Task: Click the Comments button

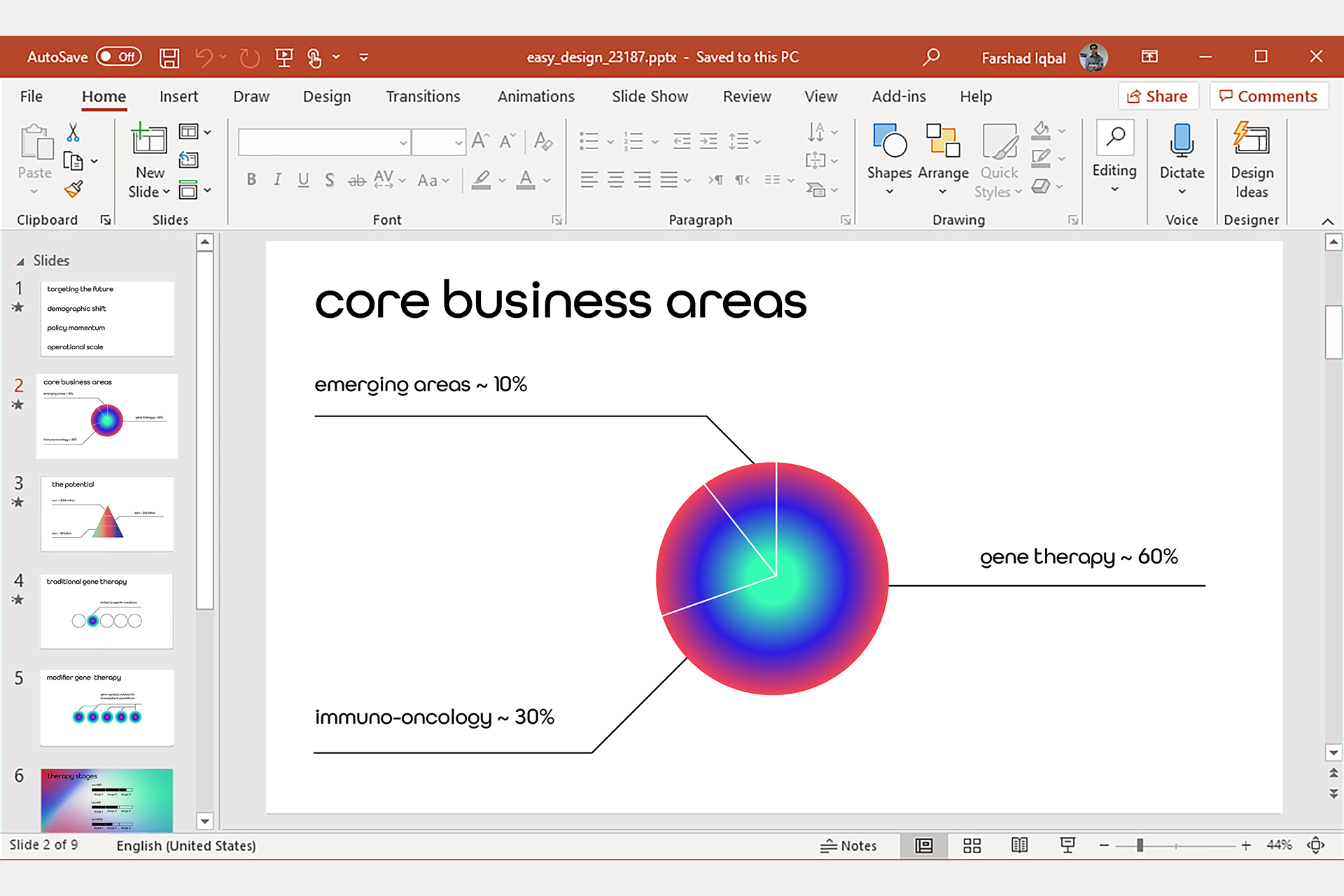Action: tap(1268, 97)
